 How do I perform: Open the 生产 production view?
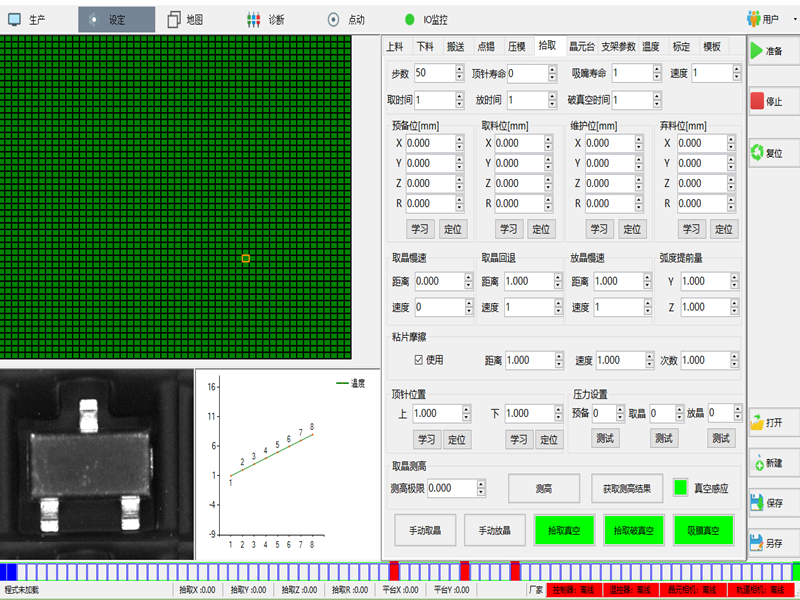point(27,20)
